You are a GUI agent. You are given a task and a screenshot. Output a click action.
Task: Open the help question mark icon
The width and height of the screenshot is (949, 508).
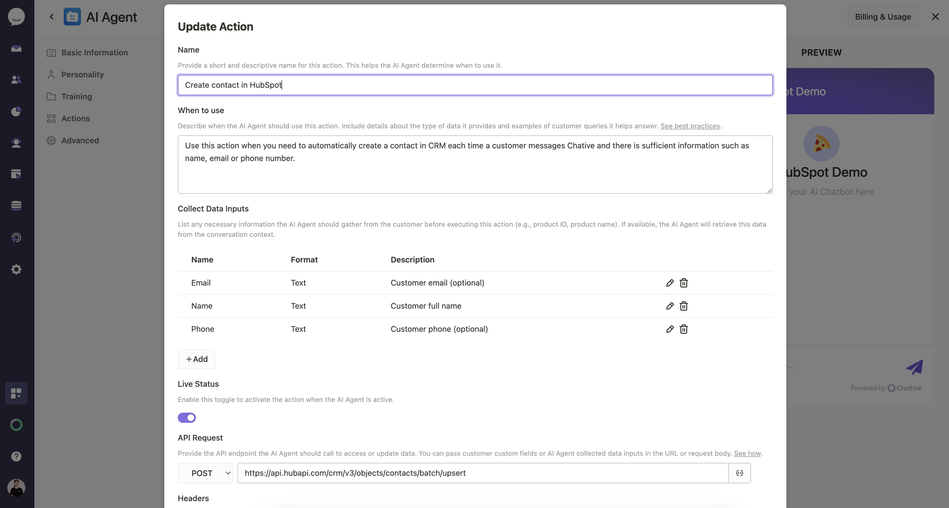16,457
